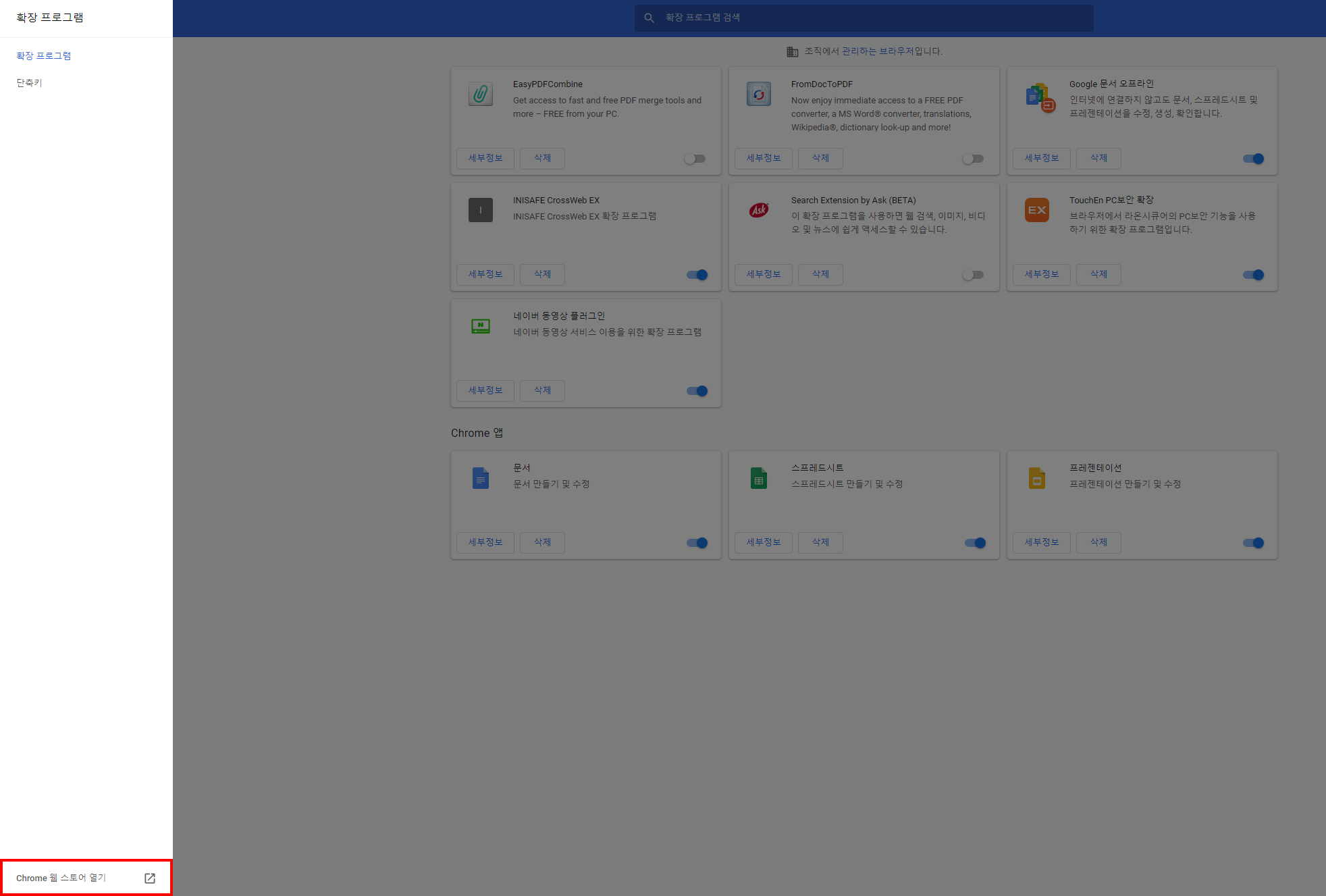Disable the TouchEn PC보안 확장 toggle

(1253, 275)
